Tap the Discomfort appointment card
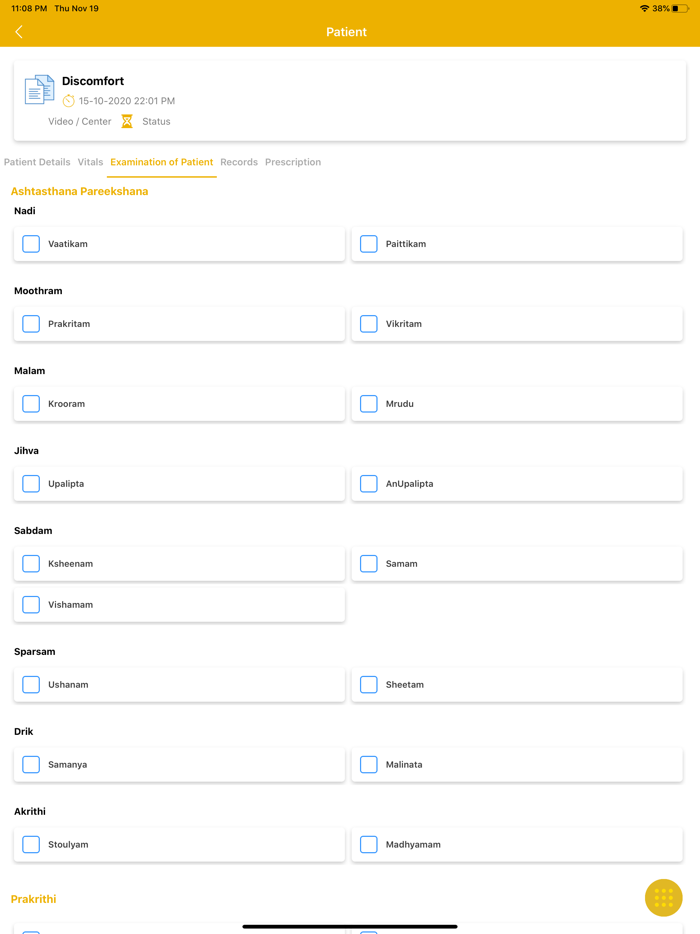Screen dimensions: 700x934 pos(400,100)
